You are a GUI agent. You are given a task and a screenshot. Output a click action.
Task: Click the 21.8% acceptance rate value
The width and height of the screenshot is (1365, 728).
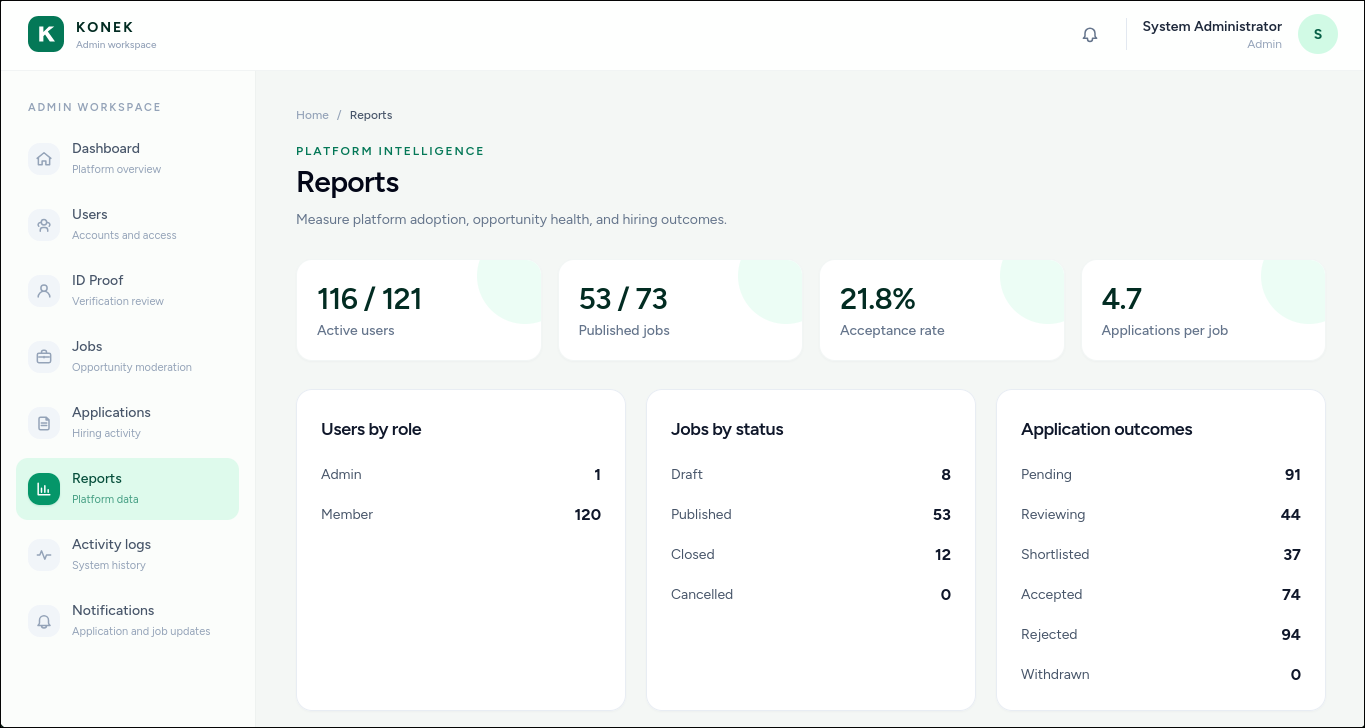pos(878,299)
